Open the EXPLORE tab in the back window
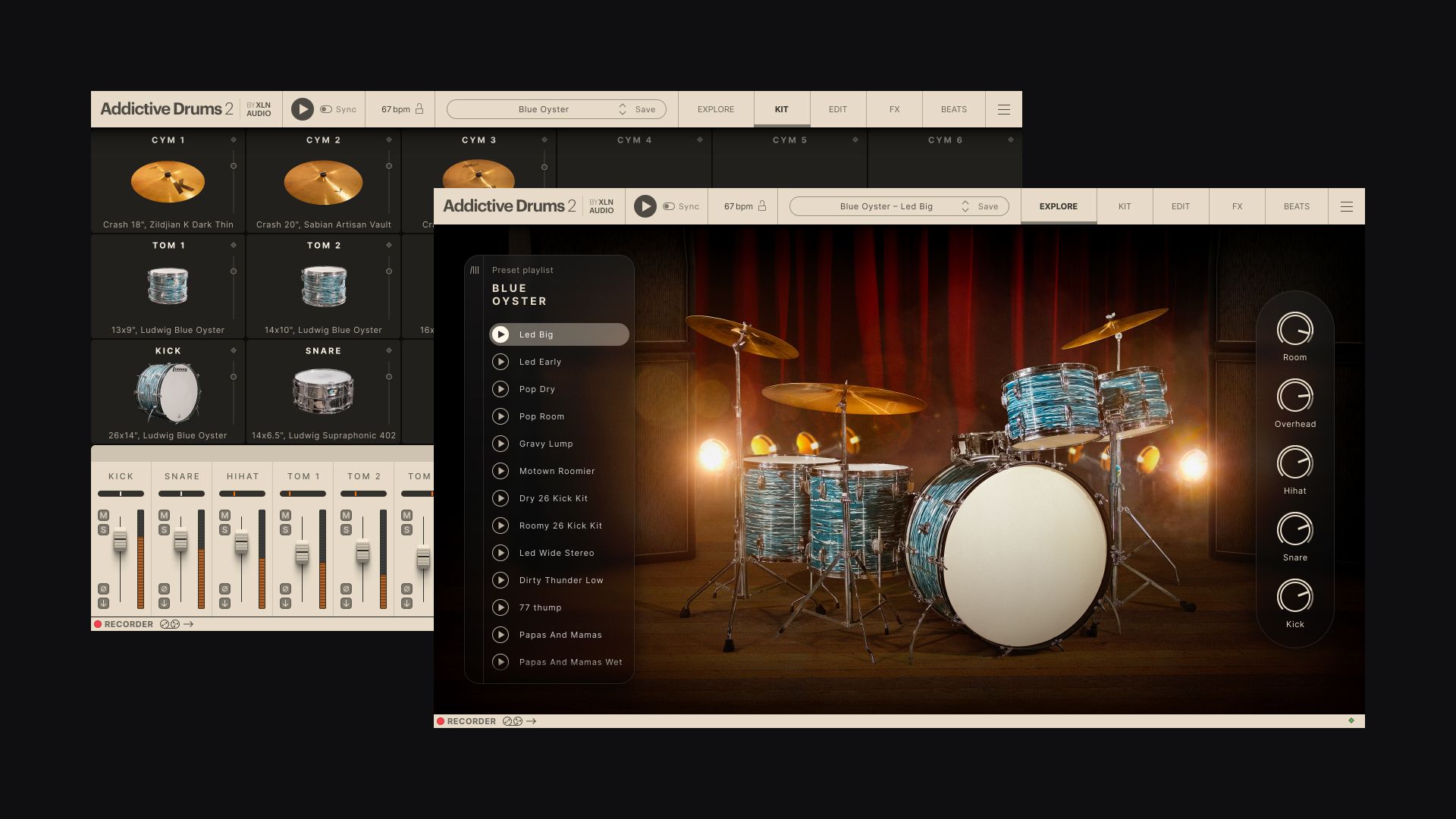 716,109
